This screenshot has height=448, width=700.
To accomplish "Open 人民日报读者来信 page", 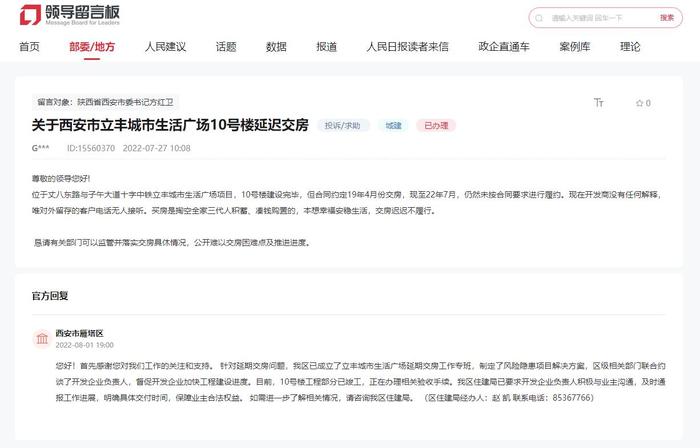I will [407, 46].
